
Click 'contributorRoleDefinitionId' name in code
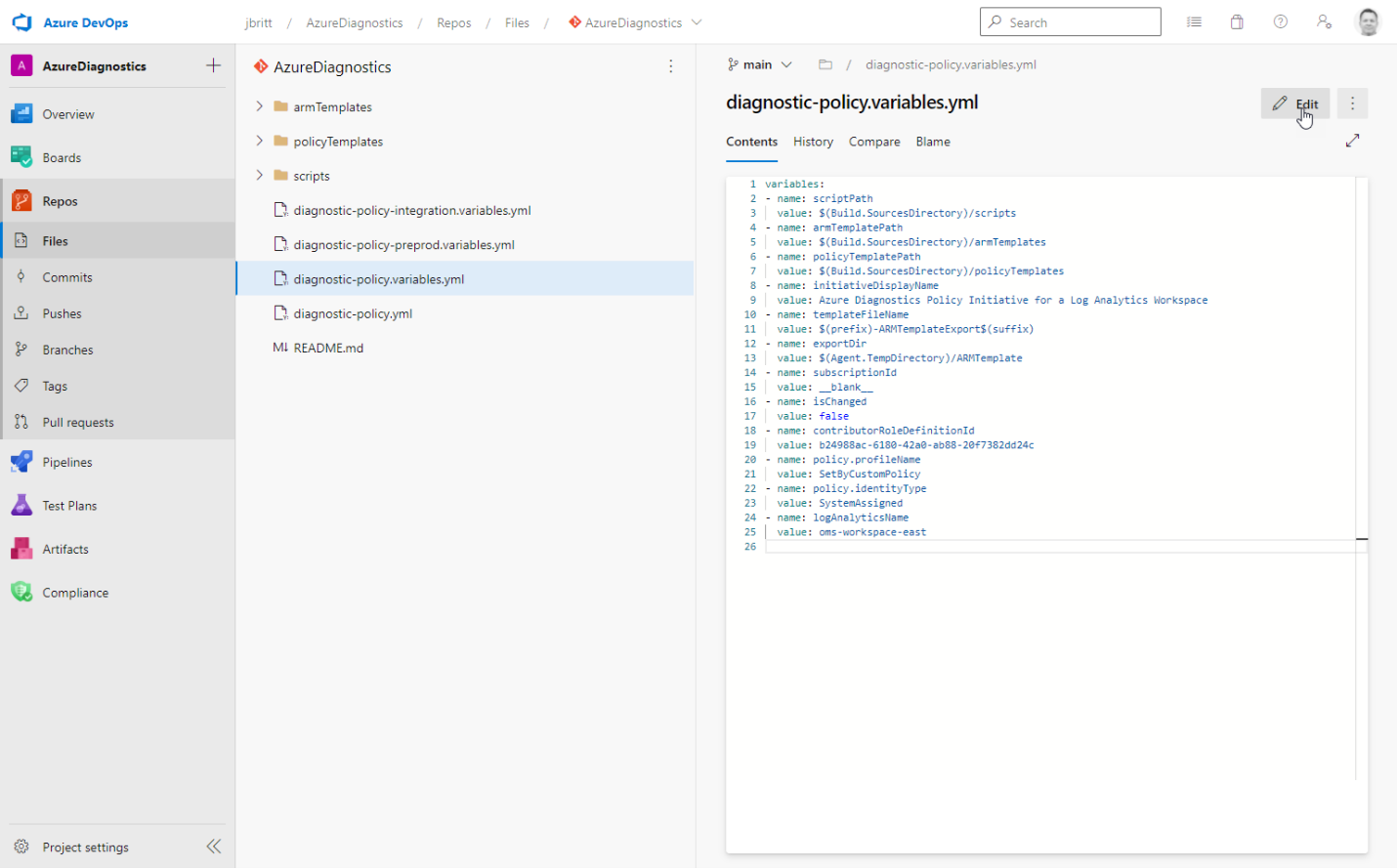tap(894, 431)
